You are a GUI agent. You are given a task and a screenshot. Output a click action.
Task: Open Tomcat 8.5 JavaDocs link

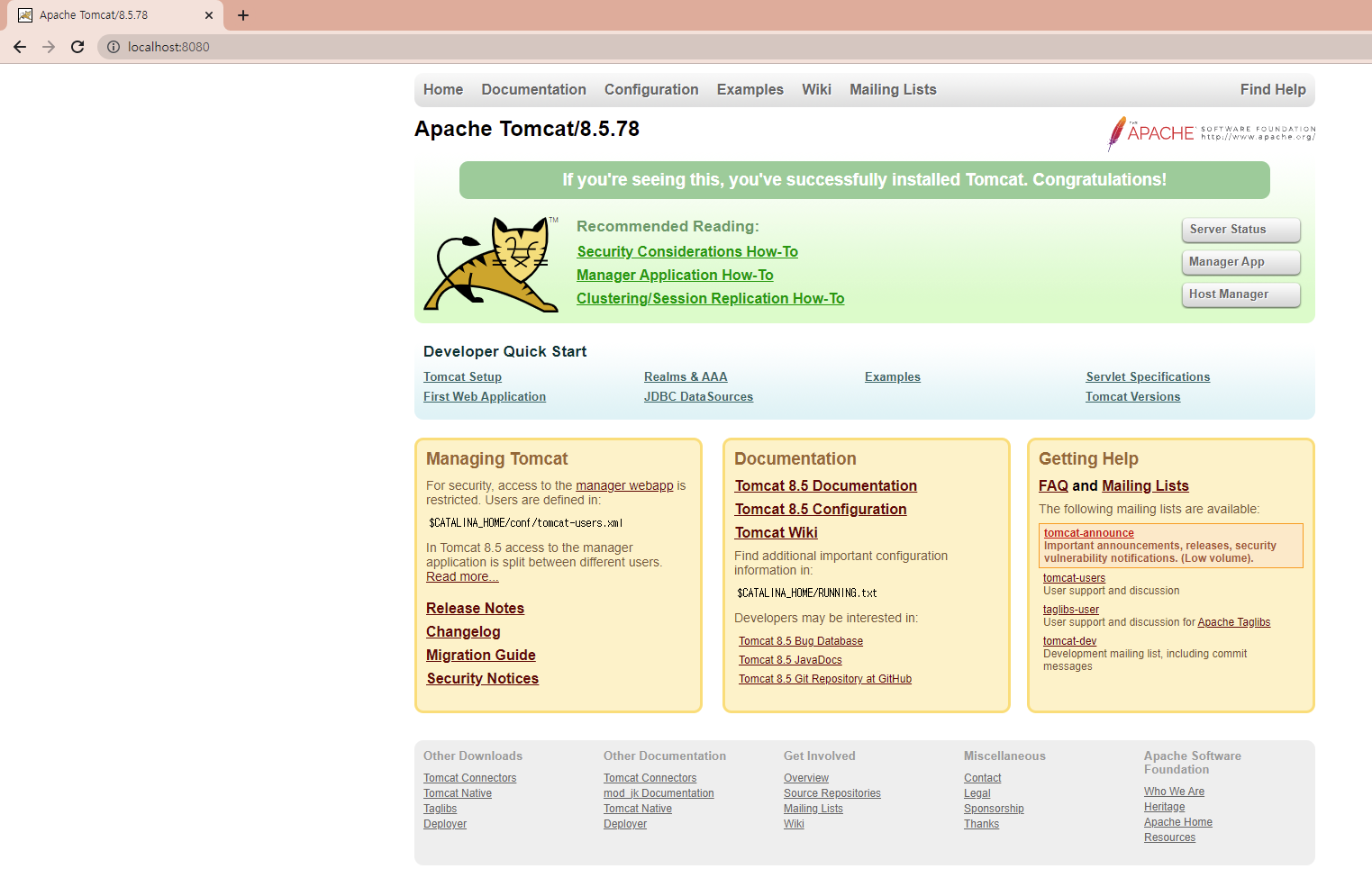tap(790, 660)
